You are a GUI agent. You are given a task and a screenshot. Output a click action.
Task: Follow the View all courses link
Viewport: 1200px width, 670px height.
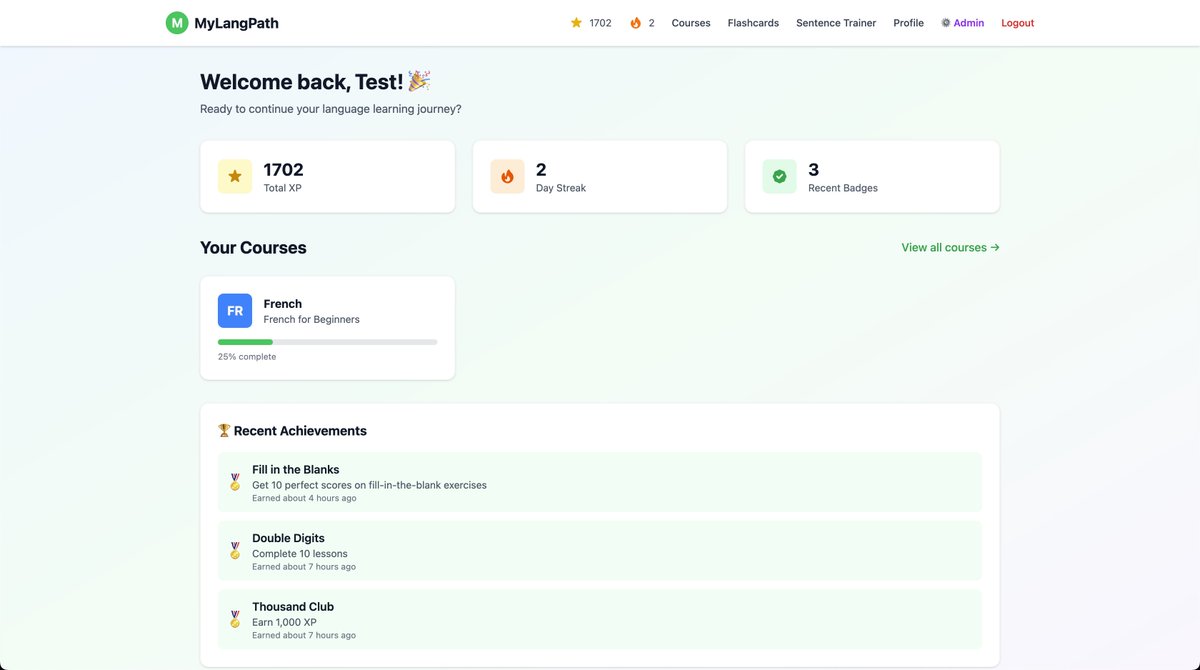[950, 247]
